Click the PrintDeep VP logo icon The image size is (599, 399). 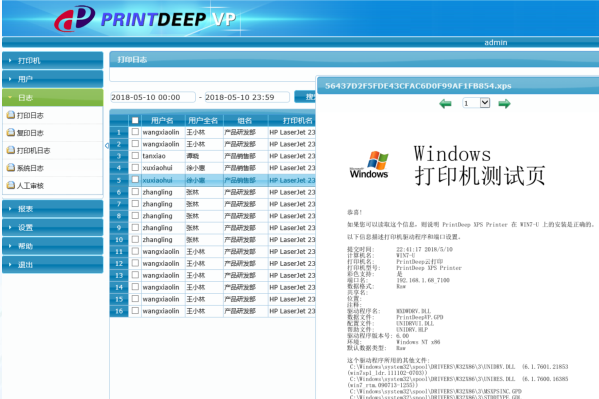click(74, 18)
